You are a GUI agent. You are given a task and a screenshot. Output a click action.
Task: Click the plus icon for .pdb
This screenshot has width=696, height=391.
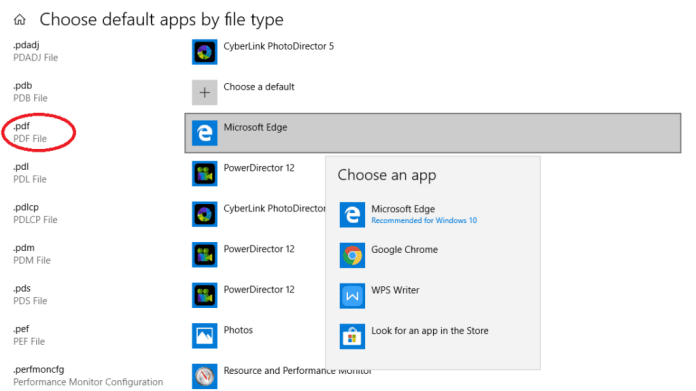[x=205, y=92]
